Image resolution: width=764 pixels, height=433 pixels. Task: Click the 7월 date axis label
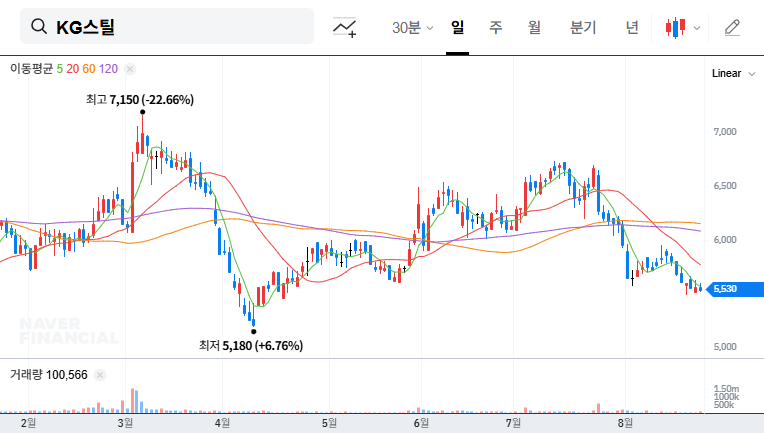(x=513, y=423)
